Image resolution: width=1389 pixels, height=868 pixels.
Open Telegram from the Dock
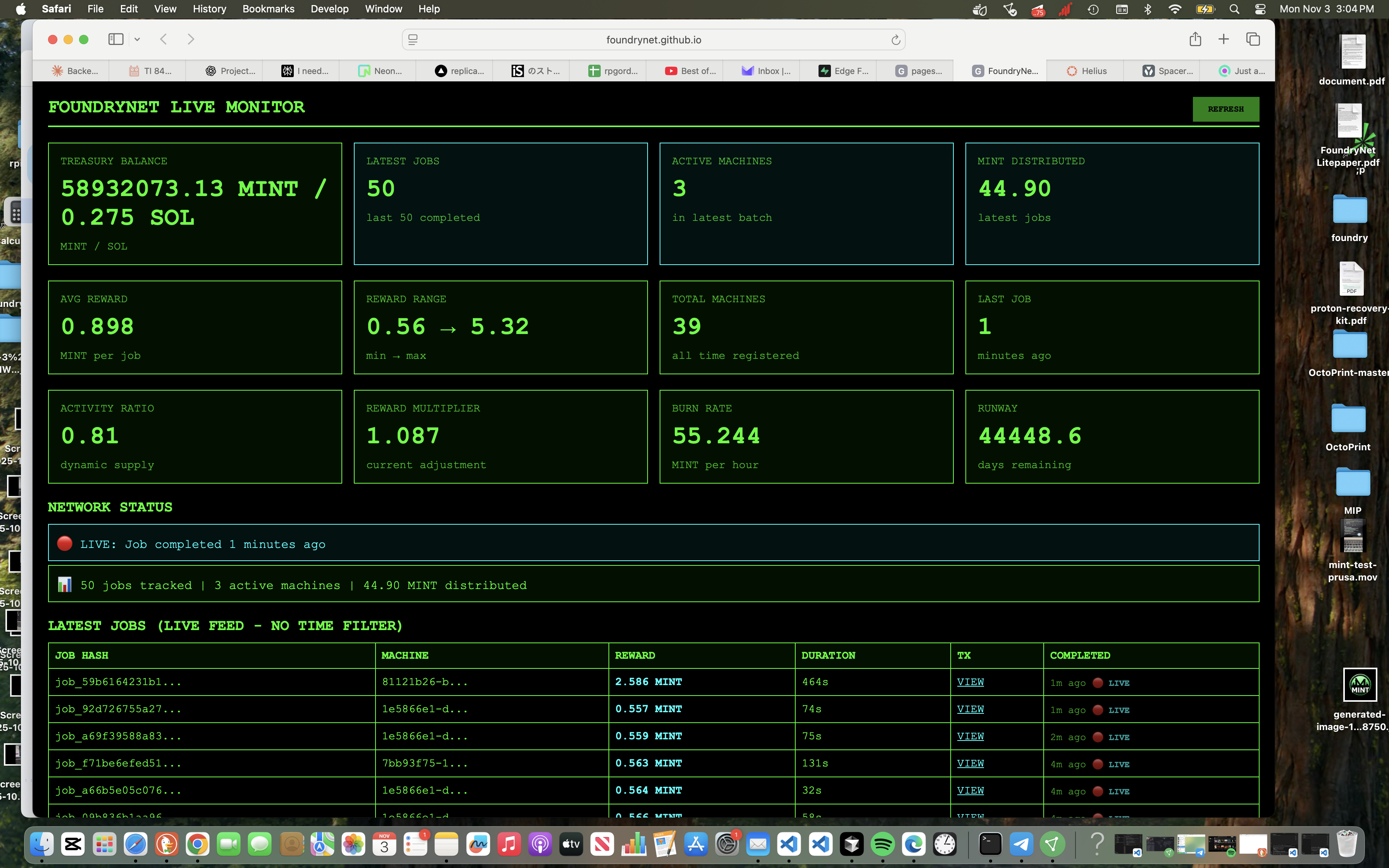click(1022, 844)
